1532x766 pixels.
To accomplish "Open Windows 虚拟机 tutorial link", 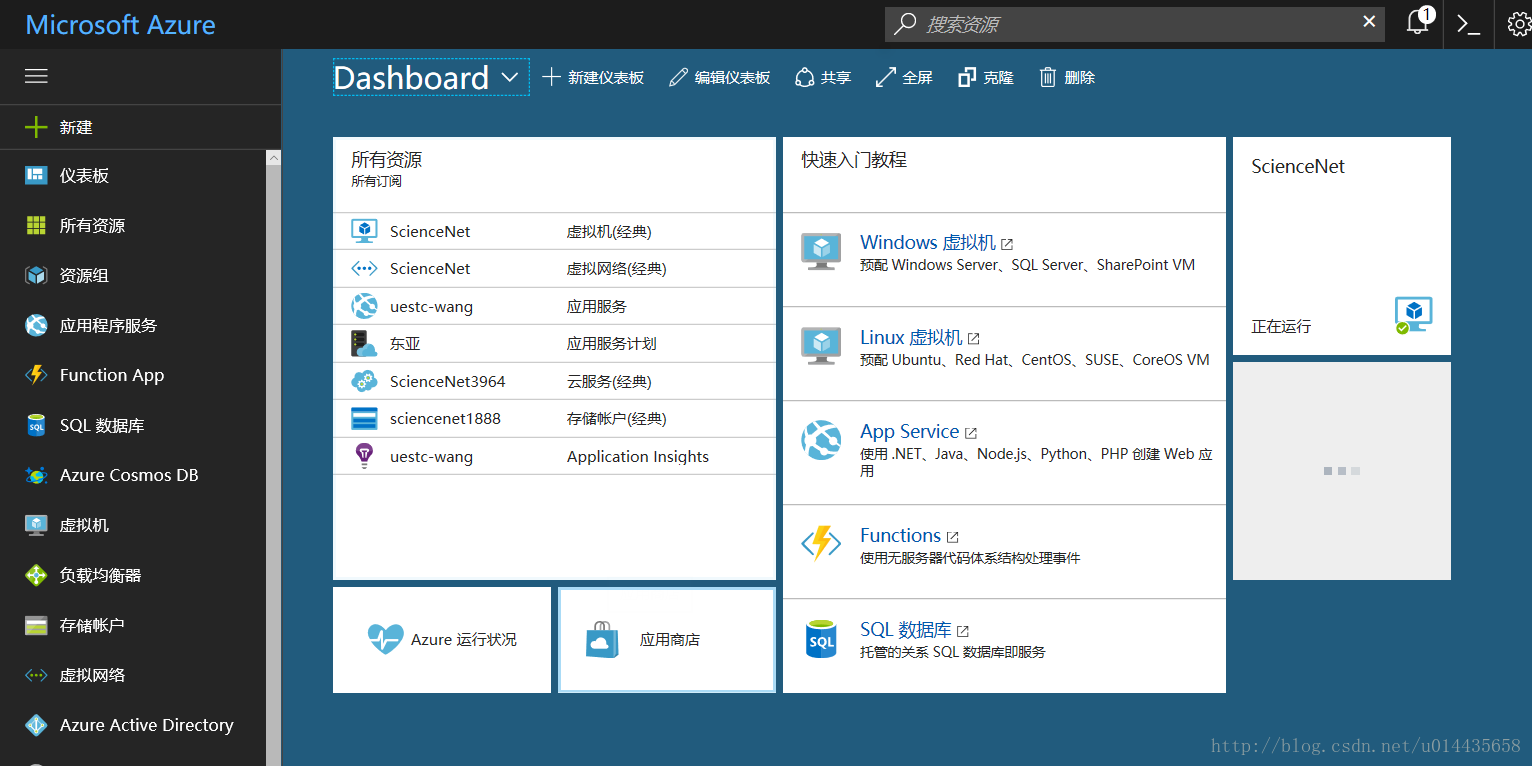I will (936, 243).
